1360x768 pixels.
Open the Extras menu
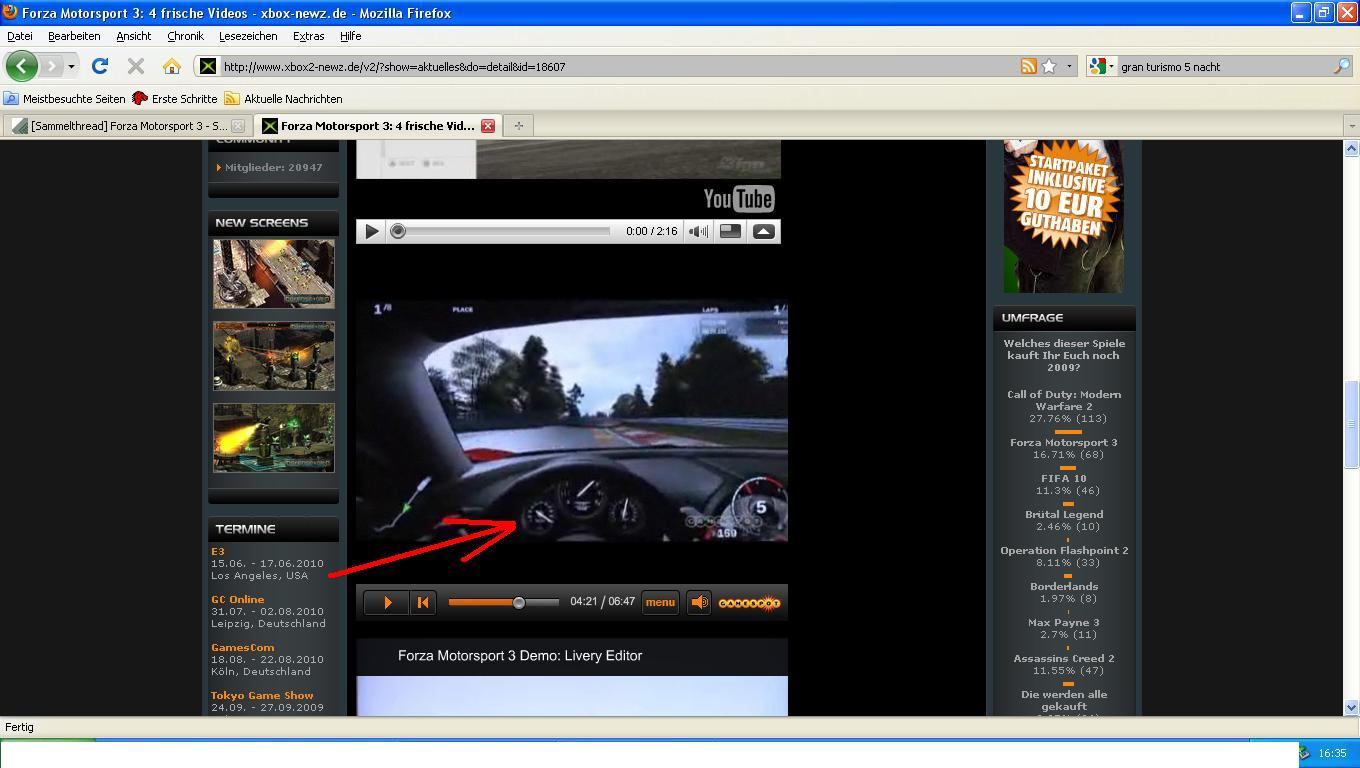(x=308, y=36)
